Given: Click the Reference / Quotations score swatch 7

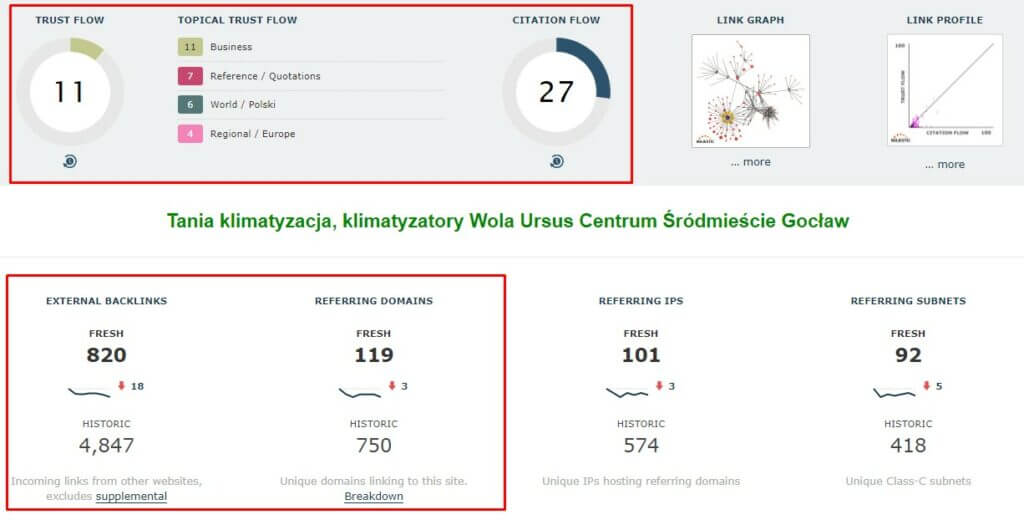Looking at the screenshot, I should click(190, 76).
